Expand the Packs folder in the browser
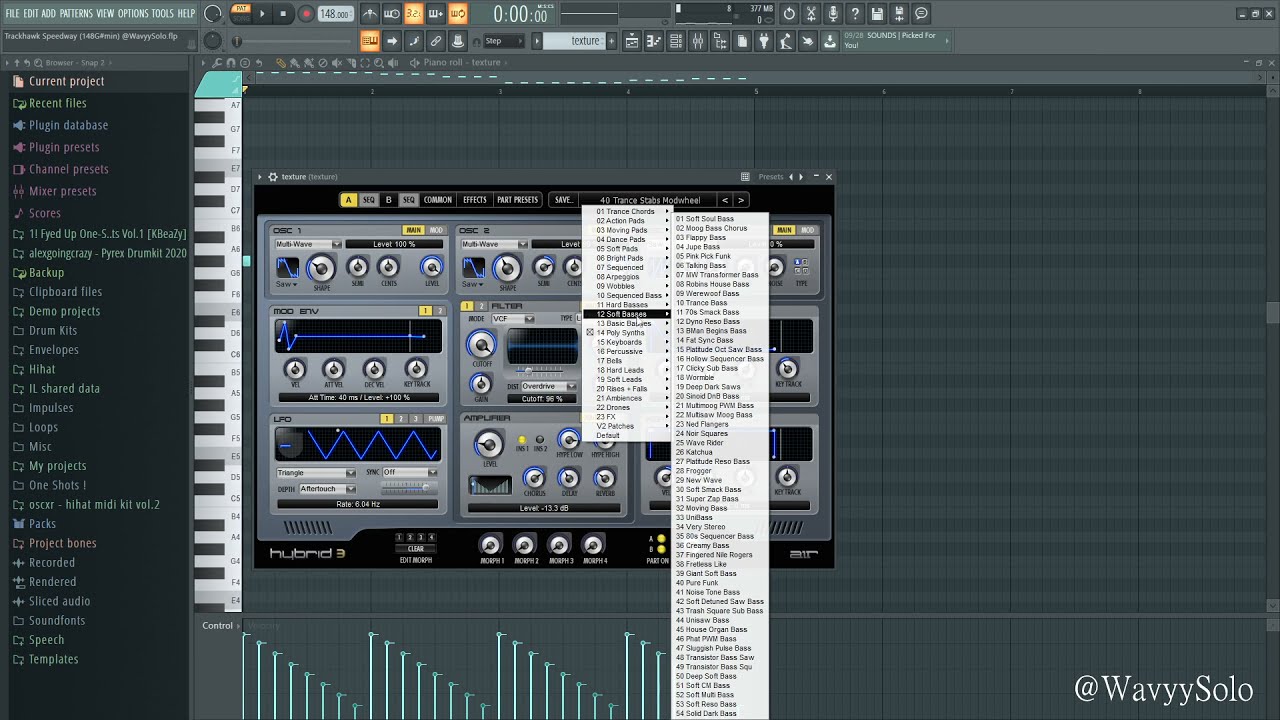The image size is (1280, 720). [42, 523]
